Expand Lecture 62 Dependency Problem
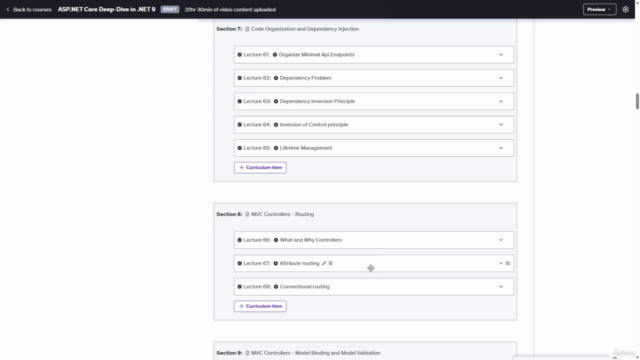This screenshot has height=360, width=640. pyautogui.click(x=501, y=78)
